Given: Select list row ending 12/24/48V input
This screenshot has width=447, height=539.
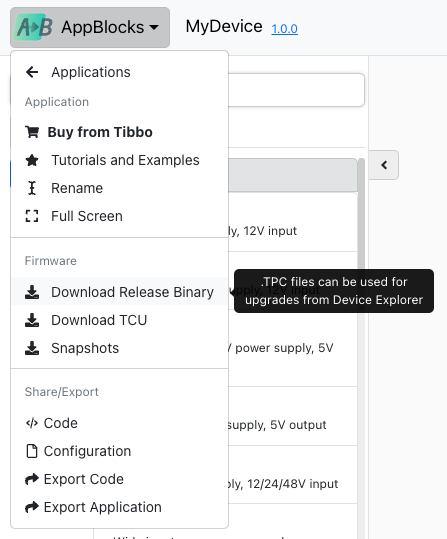Looking at the screenshot, I should [x=292, y=475].
